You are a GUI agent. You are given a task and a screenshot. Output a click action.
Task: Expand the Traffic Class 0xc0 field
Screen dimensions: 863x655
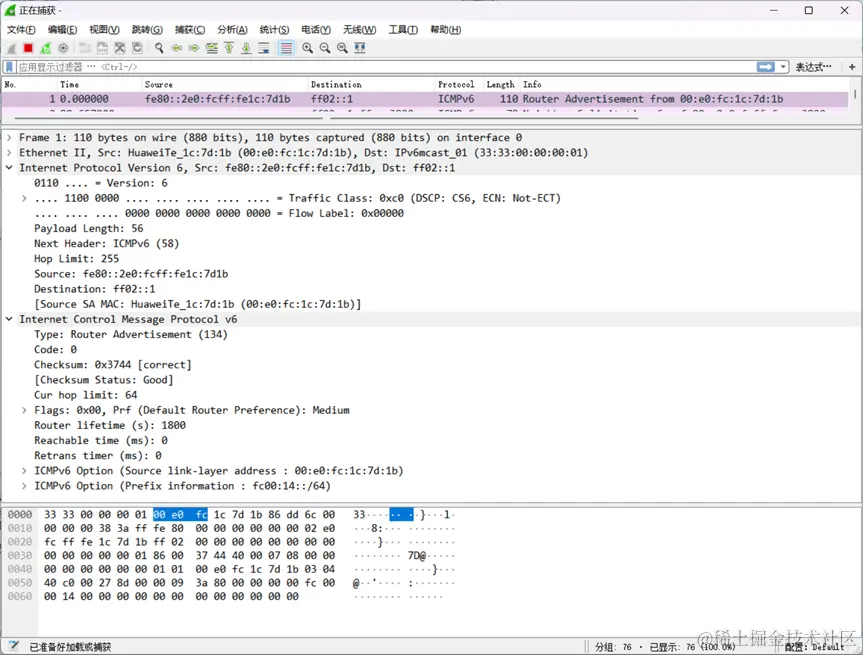coord(24,198)
